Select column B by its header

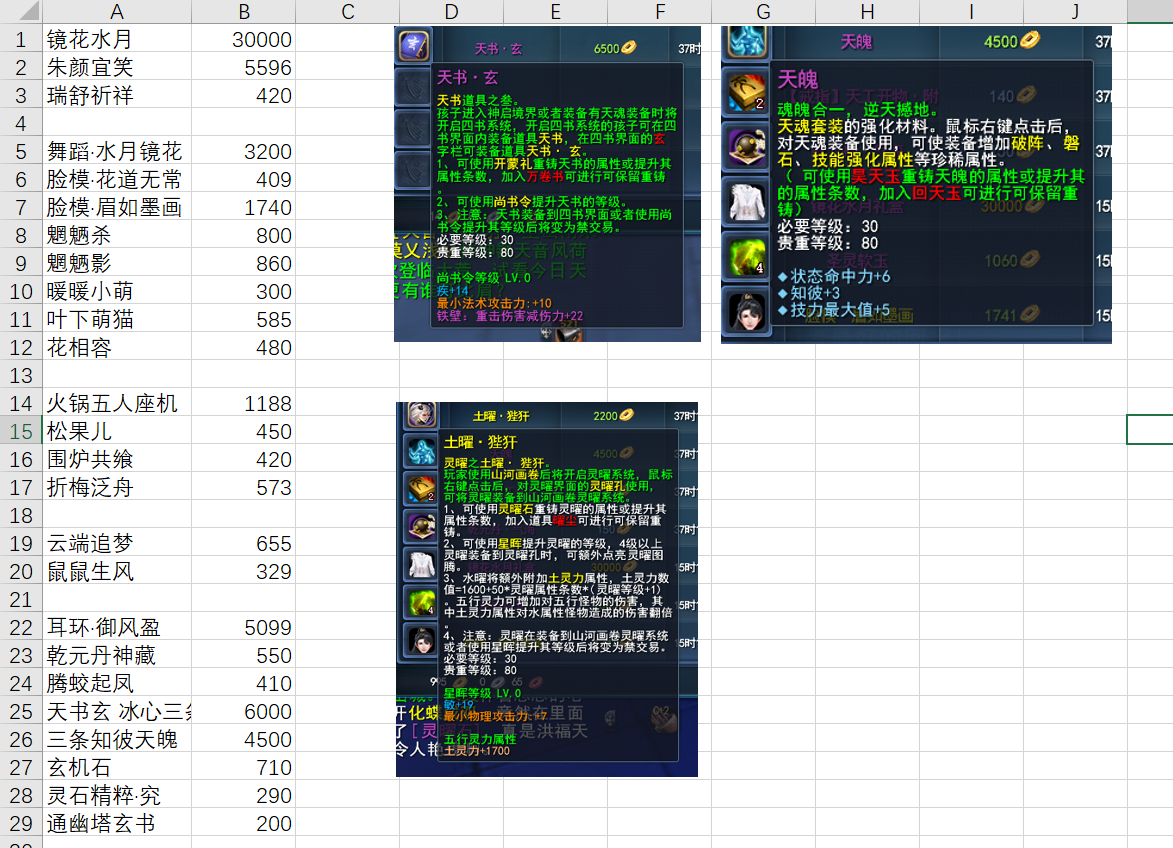click(244, 11)
